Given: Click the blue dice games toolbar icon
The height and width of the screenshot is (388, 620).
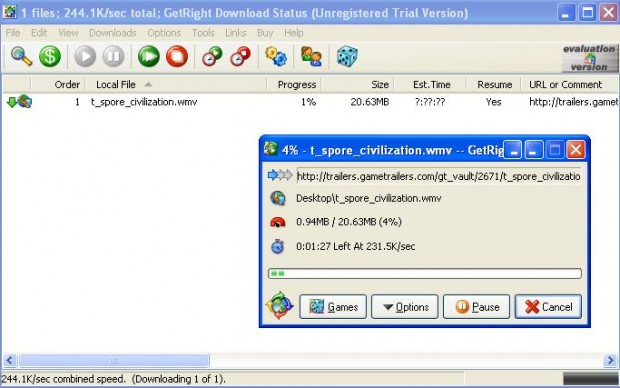Looking at the screenshot, I should pos(347,56).
